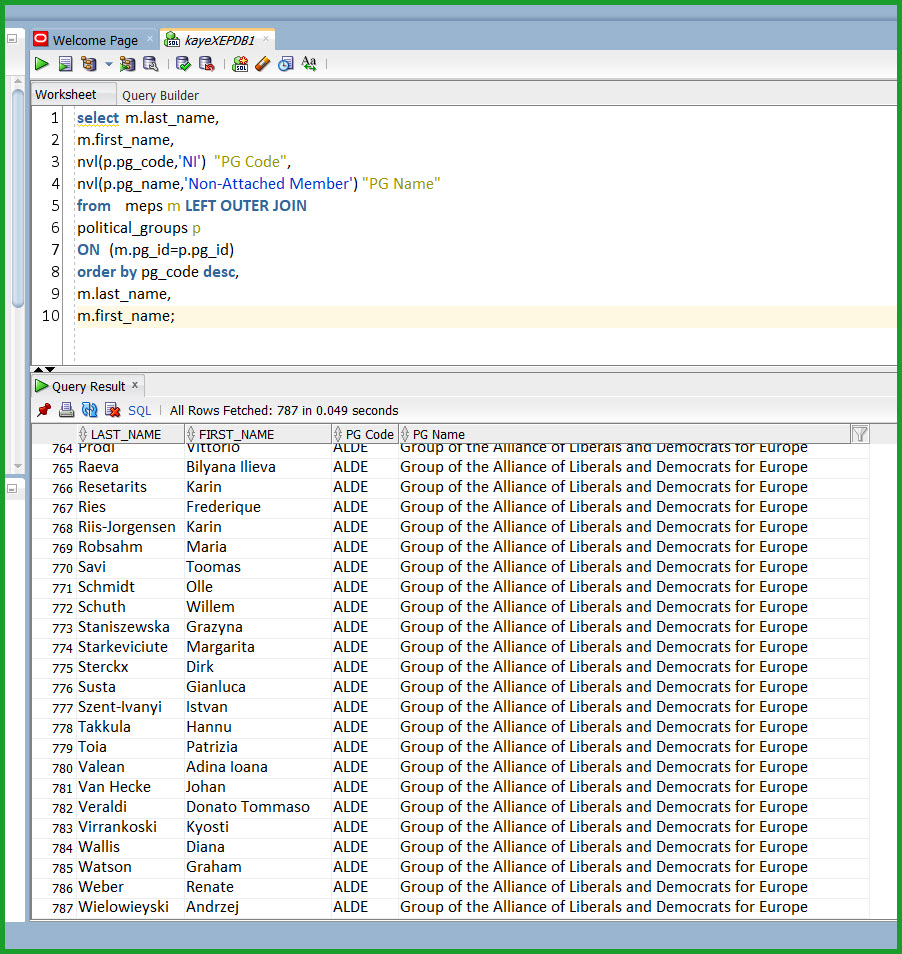Select the Query Result tab
The image size is (902, 954).
(88, 386)
